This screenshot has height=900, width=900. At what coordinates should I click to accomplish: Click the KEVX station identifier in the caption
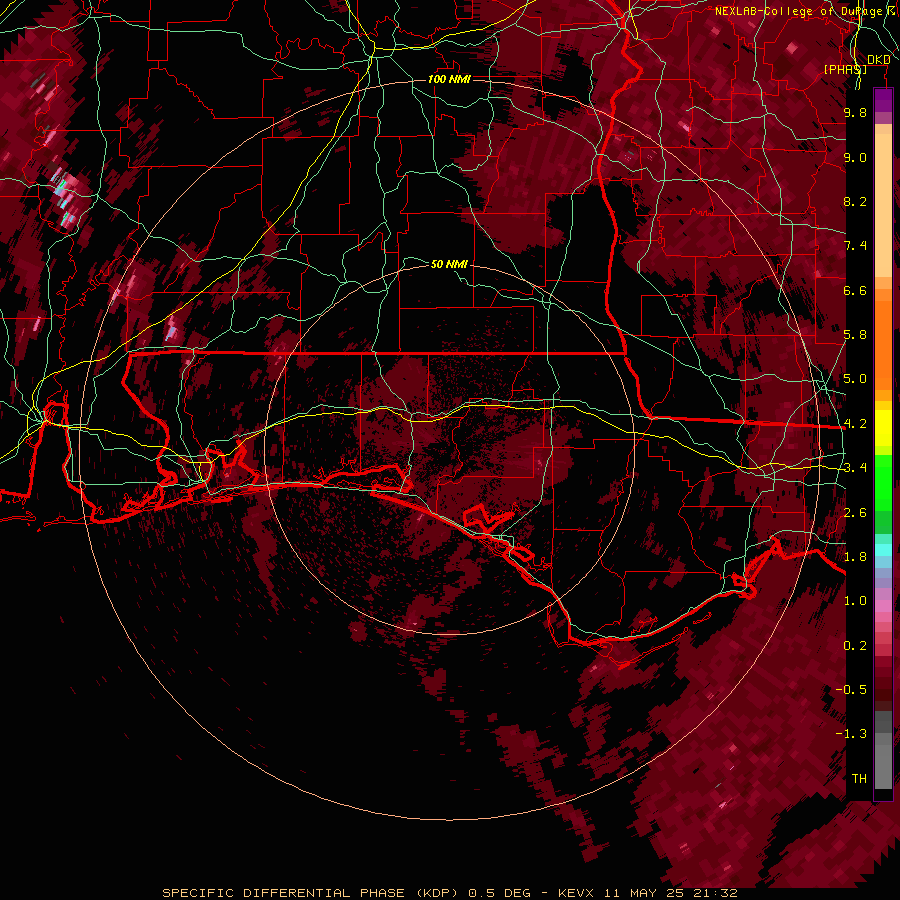tap(578, 893)
